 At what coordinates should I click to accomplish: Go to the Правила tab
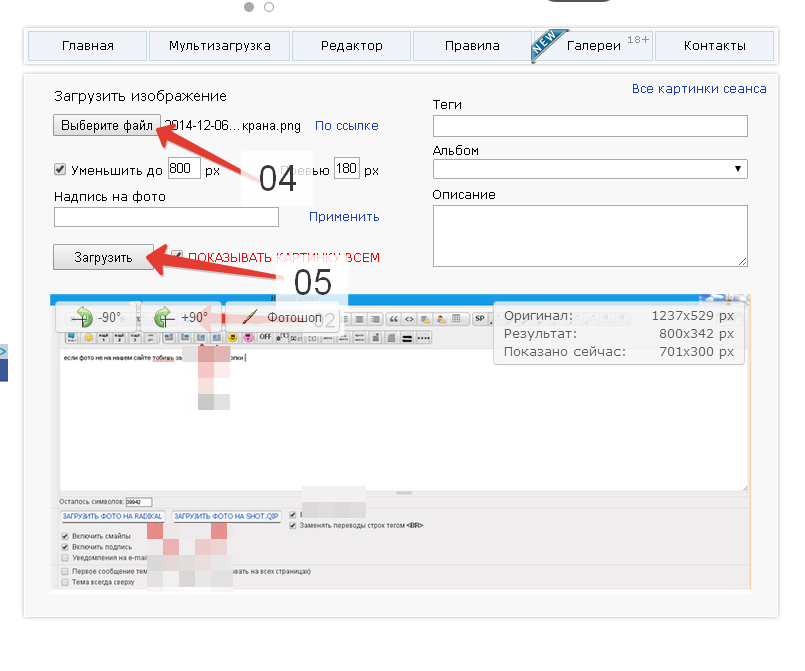(x=472, y=46)
